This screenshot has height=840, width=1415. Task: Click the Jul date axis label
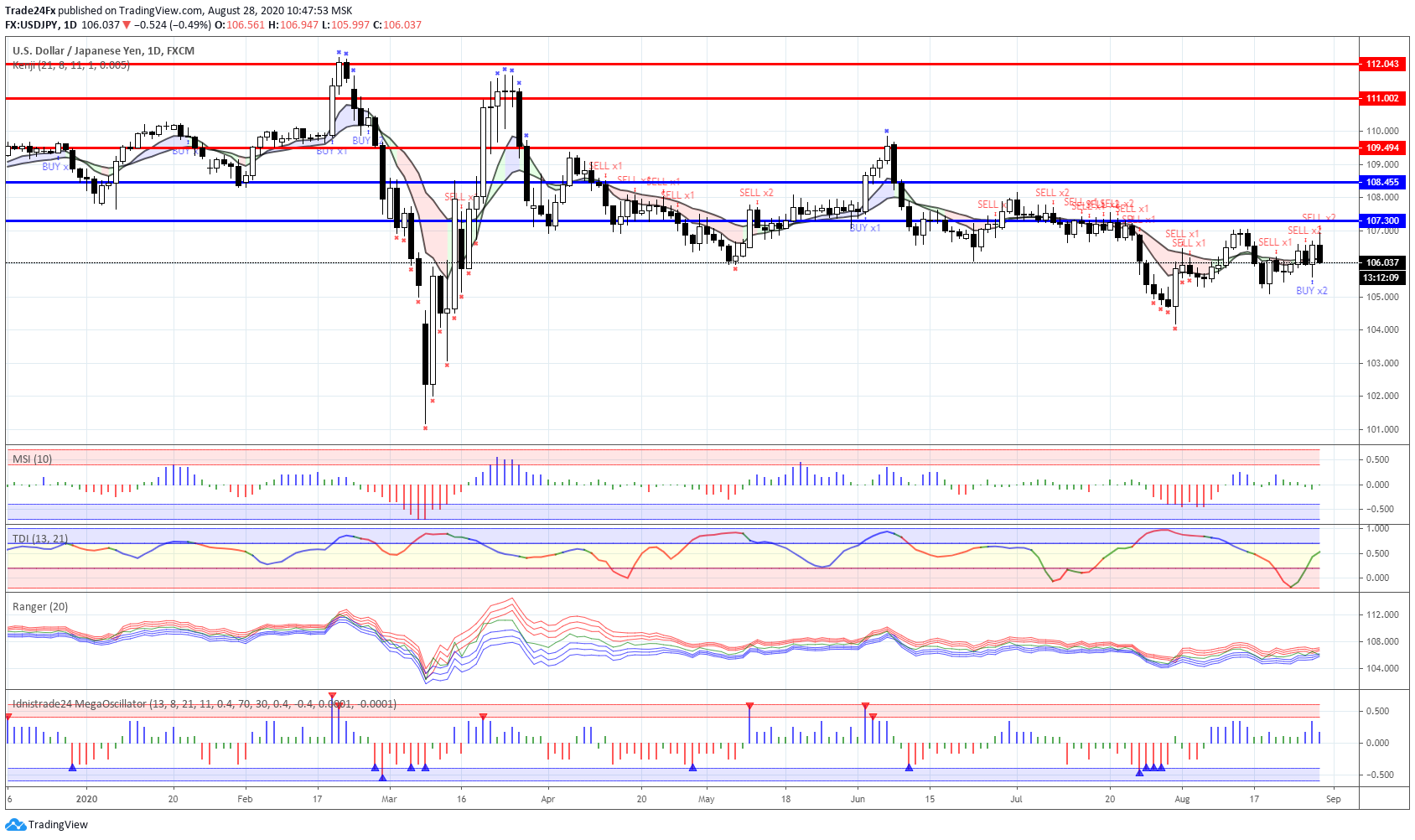click(1016, 799)
